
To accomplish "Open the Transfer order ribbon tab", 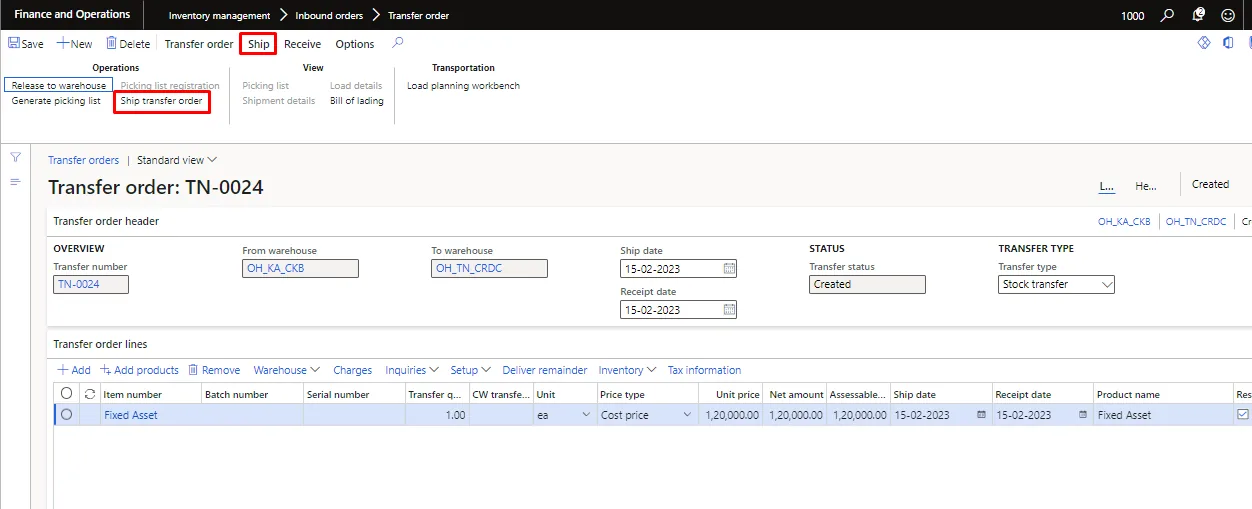I will (x=199, y=44).
